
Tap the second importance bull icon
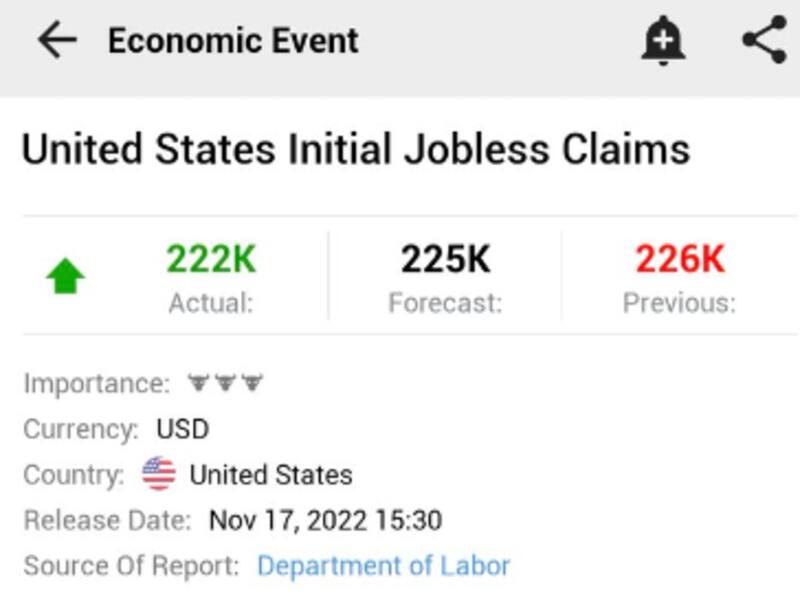pyautogui.click(x=225, y=383)
